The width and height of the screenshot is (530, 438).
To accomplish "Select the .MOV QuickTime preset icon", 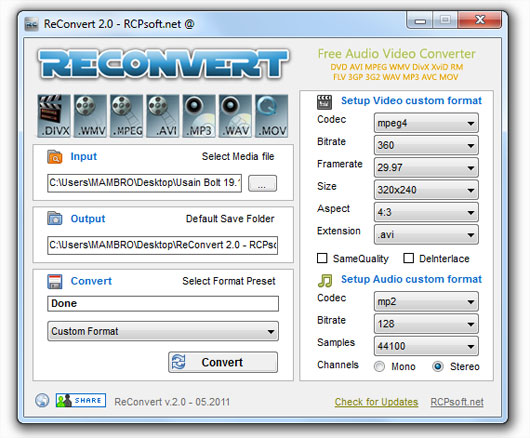I will 271,116.
